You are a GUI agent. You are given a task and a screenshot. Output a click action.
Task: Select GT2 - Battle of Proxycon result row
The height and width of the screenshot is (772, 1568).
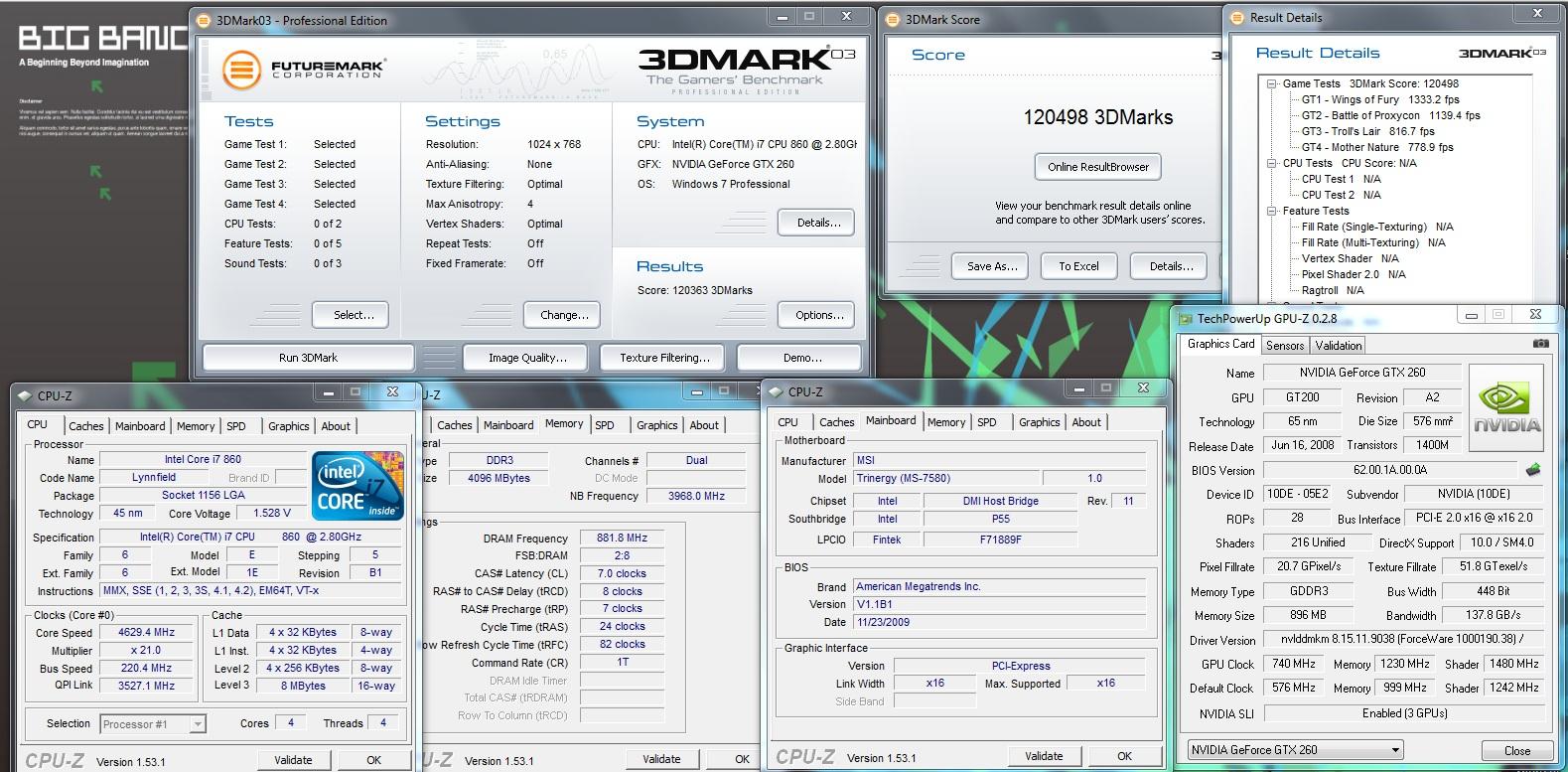(1390, 115)
